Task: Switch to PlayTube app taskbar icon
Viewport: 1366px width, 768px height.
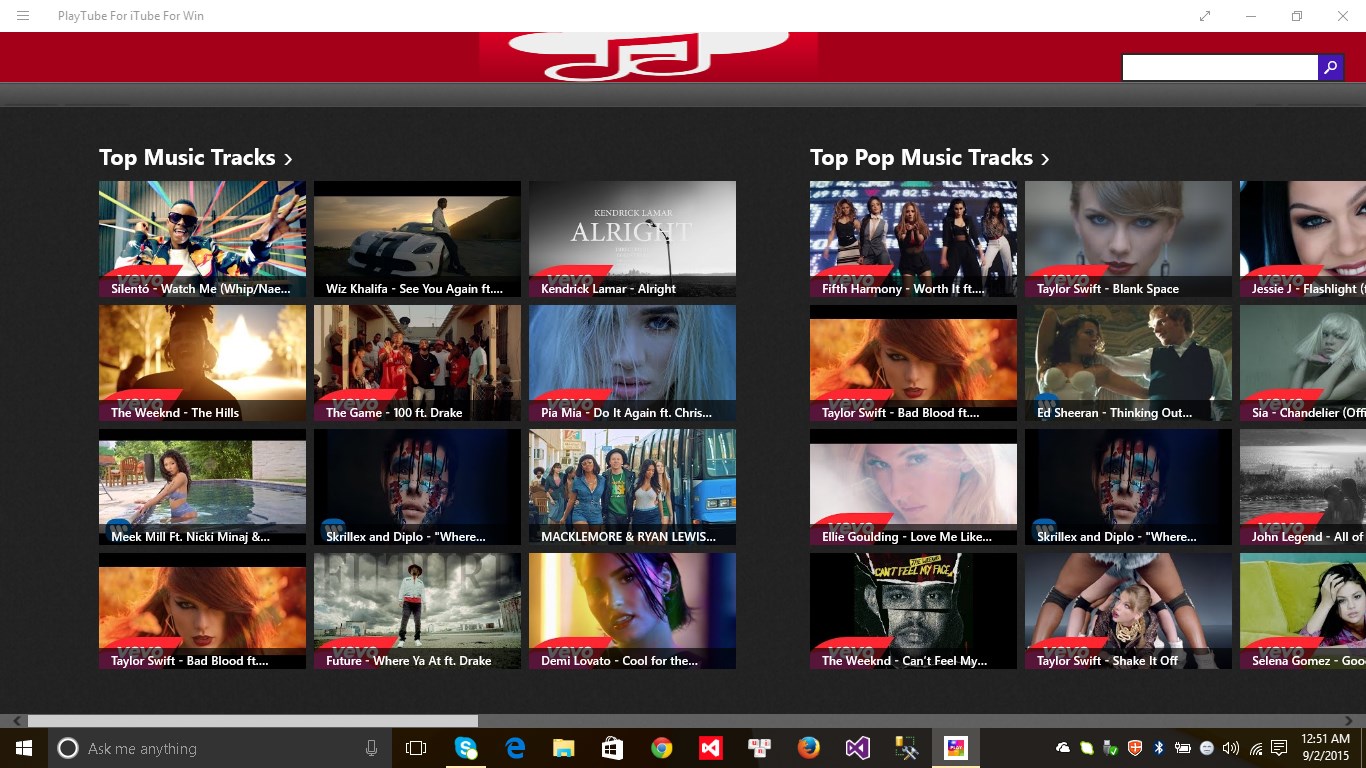Action: click(x=956, y=748)
